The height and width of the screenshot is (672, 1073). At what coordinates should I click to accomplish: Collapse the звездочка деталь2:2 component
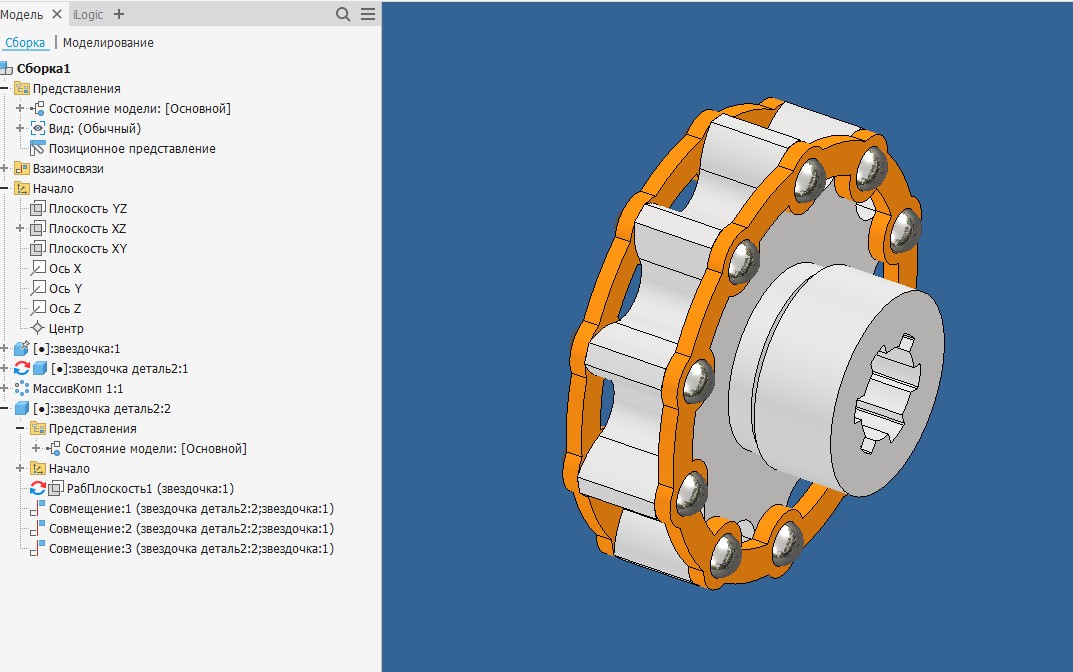[x=5, y=409]
